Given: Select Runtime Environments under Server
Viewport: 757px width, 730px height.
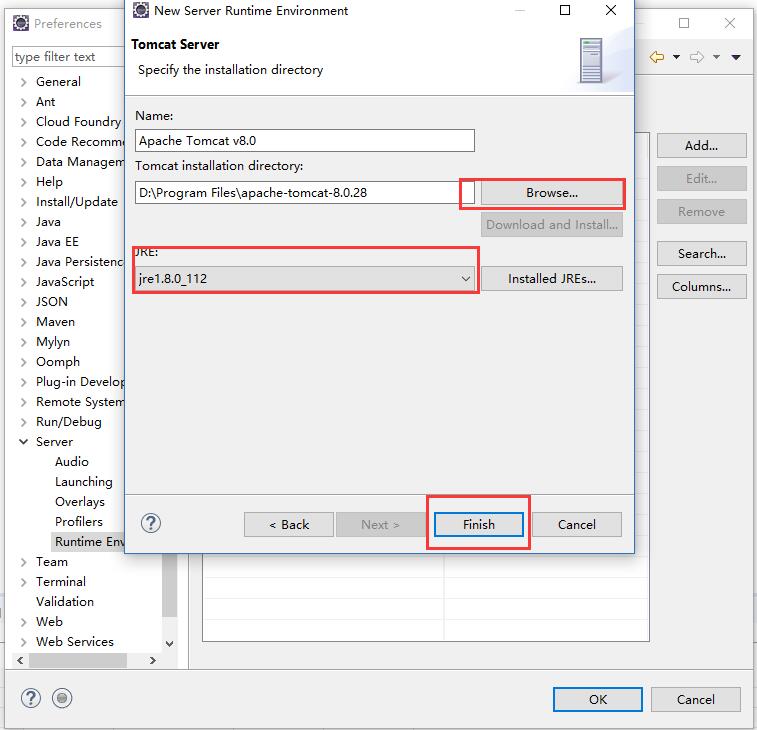Looking at the screenshot, I should click(x=88, y=542).
